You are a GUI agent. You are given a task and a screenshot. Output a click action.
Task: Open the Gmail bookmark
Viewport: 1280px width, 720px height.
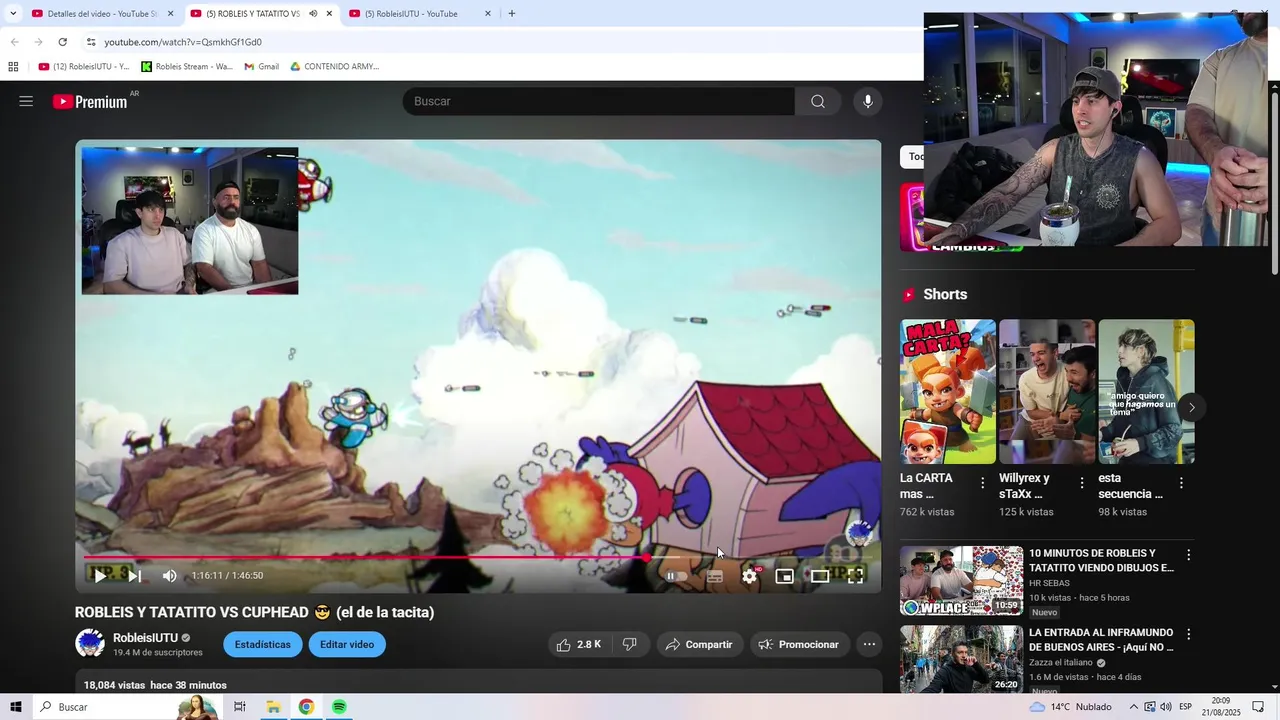[262, 67]
